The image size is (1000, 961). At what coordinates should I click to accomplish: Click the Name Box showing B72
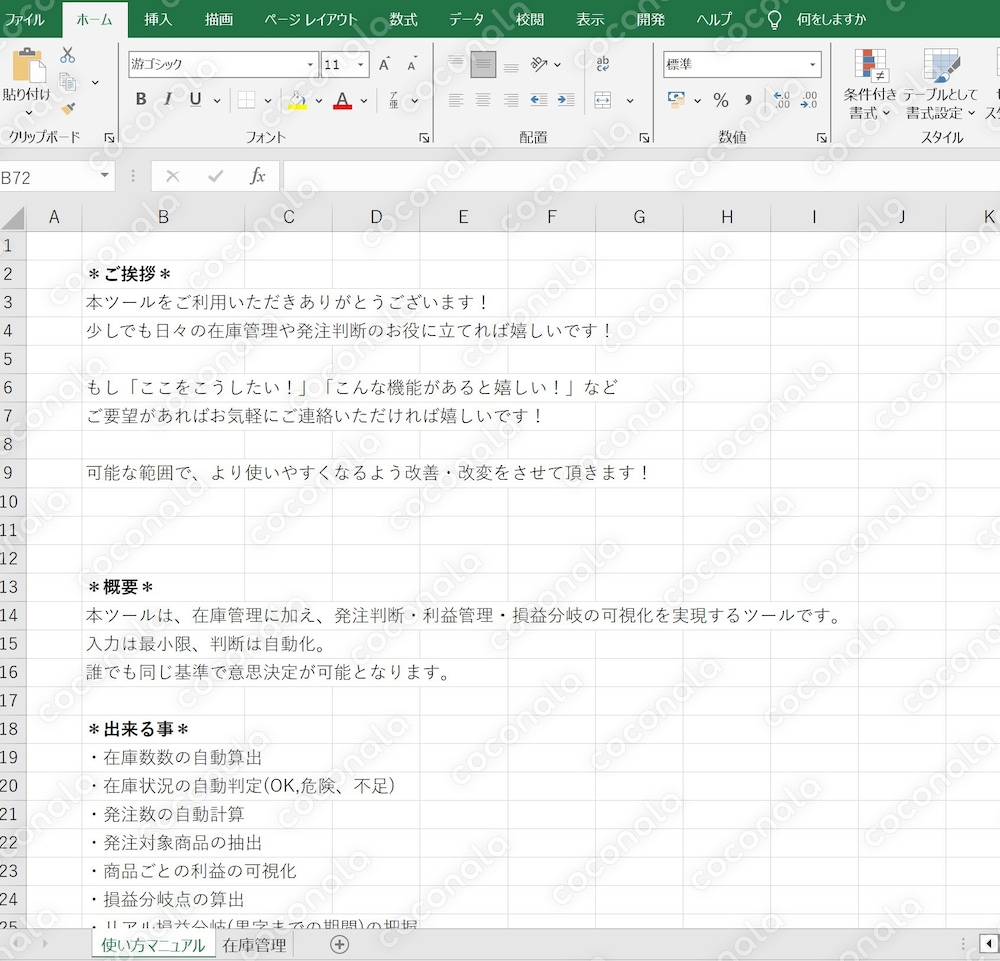pyautogui.click(x=48, y=177)
